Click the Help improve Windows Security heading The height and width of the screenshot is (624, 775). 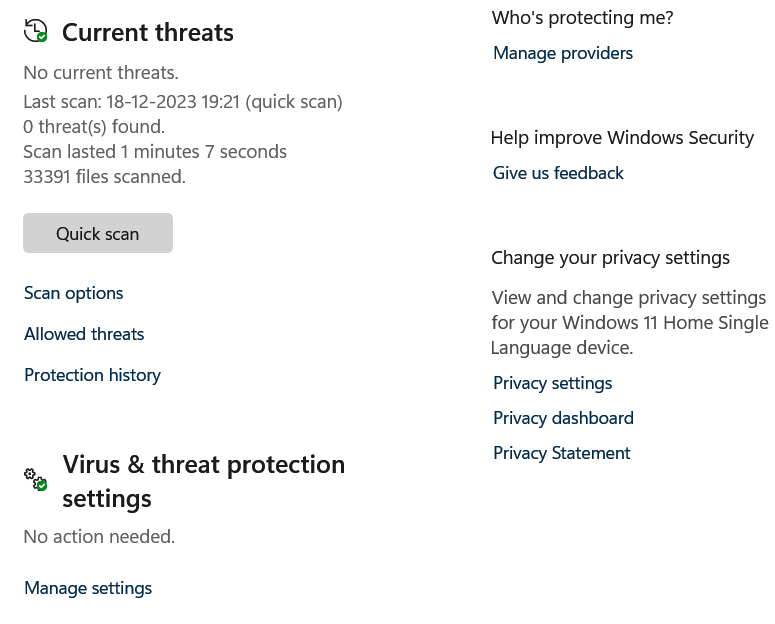(x=622, y=137)
